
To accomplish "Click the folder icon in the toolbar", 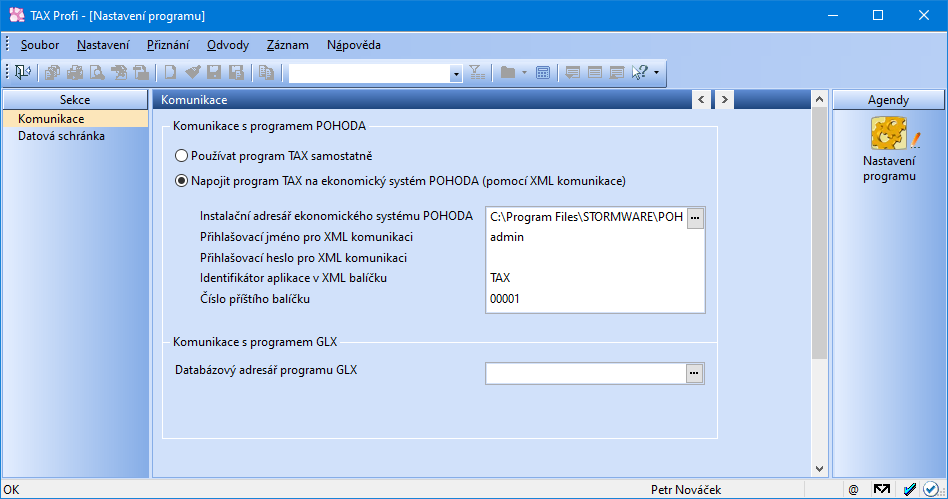I will tap(508, 73).
